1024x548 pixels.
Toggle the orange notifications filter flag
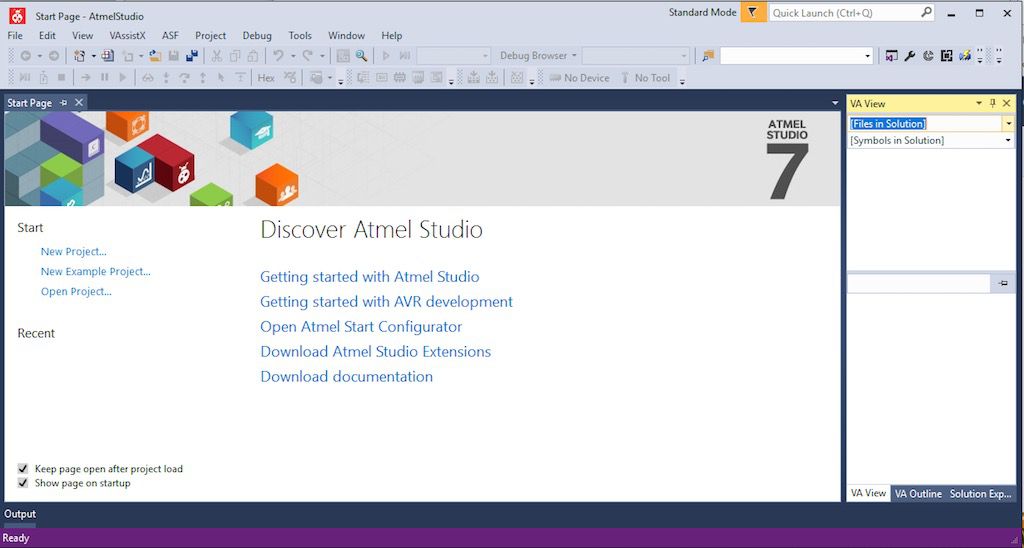[753, 12]
